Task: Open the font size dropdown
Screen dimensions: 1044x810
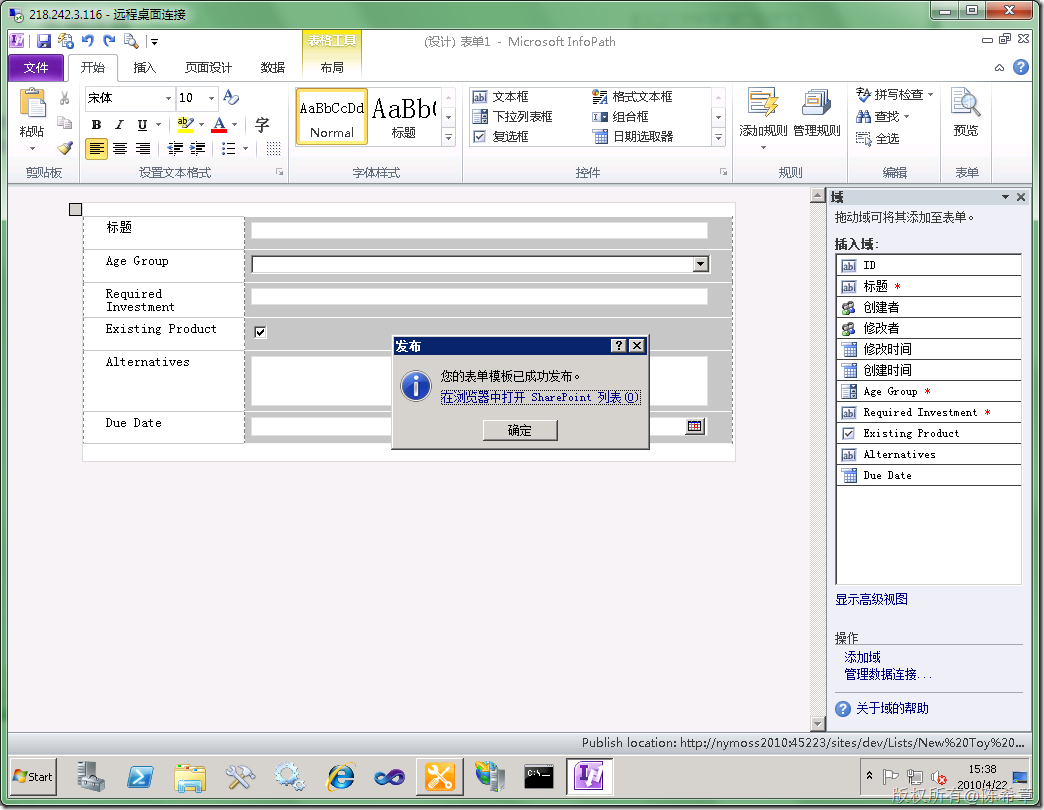Action: pos(212,99)
